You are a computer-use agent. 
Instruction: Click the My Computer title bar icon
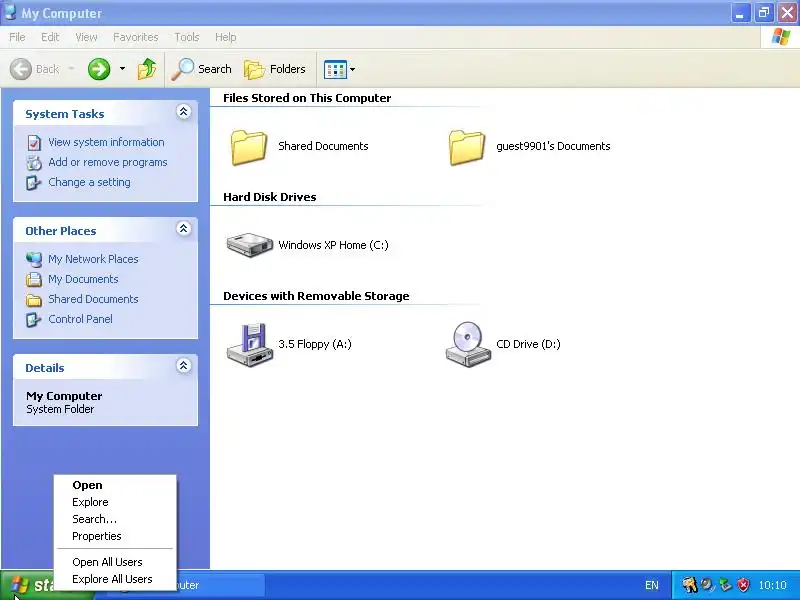click(10, 12)
